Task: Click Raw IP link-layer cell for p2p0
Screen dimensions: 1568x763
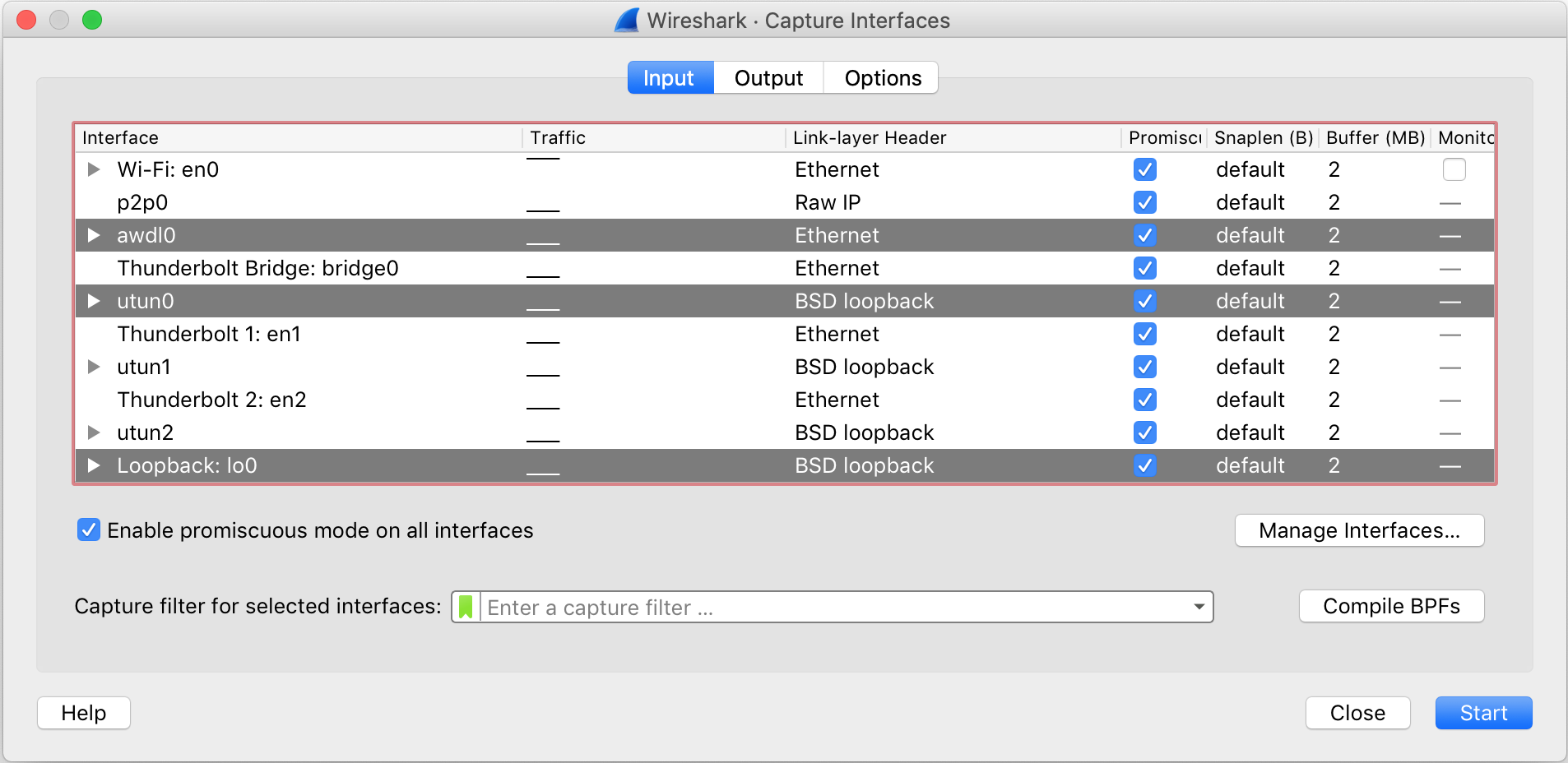Action: click(x=828, y=202)
